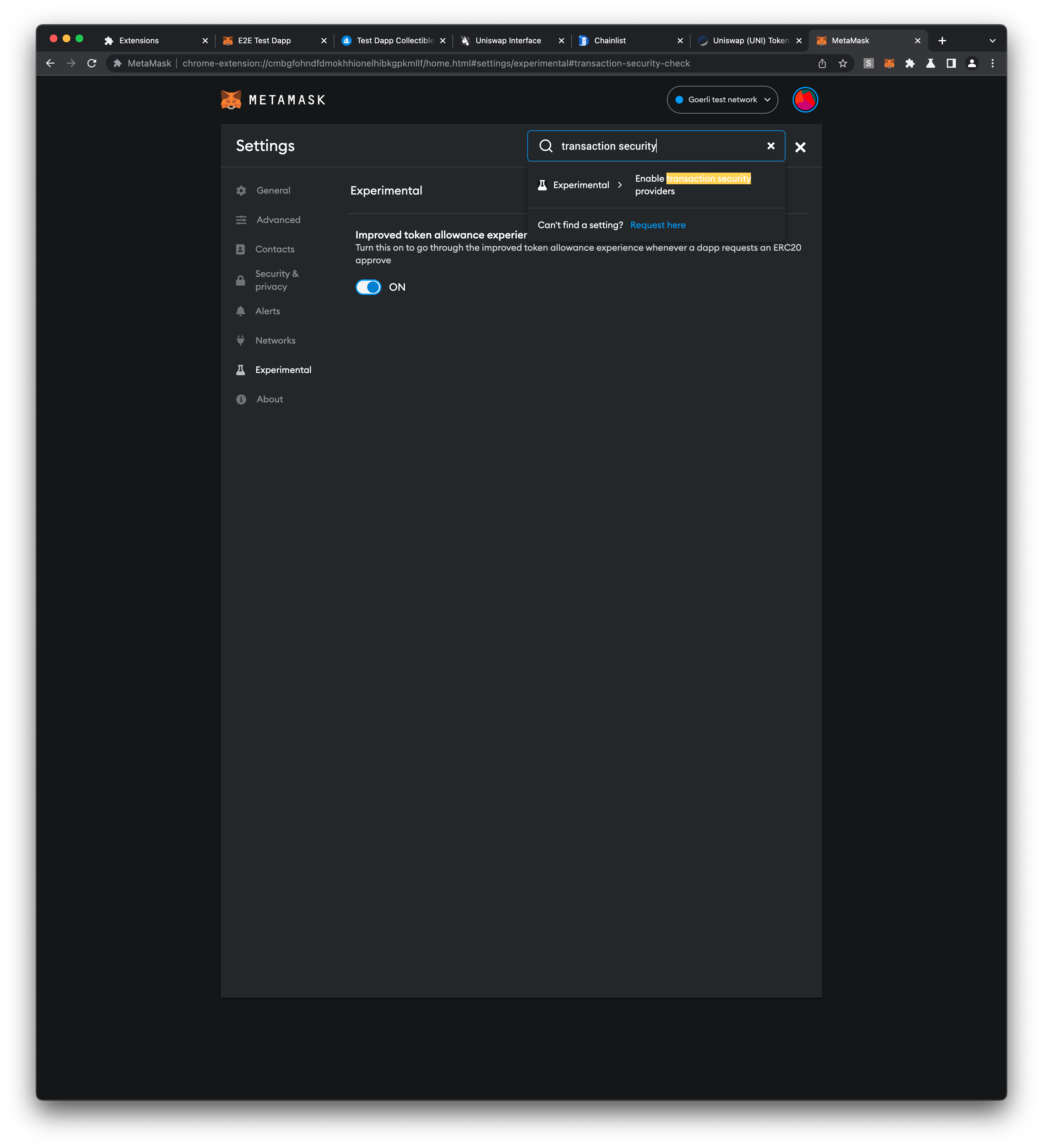Click the browser back arrow

tap(50, 63)
